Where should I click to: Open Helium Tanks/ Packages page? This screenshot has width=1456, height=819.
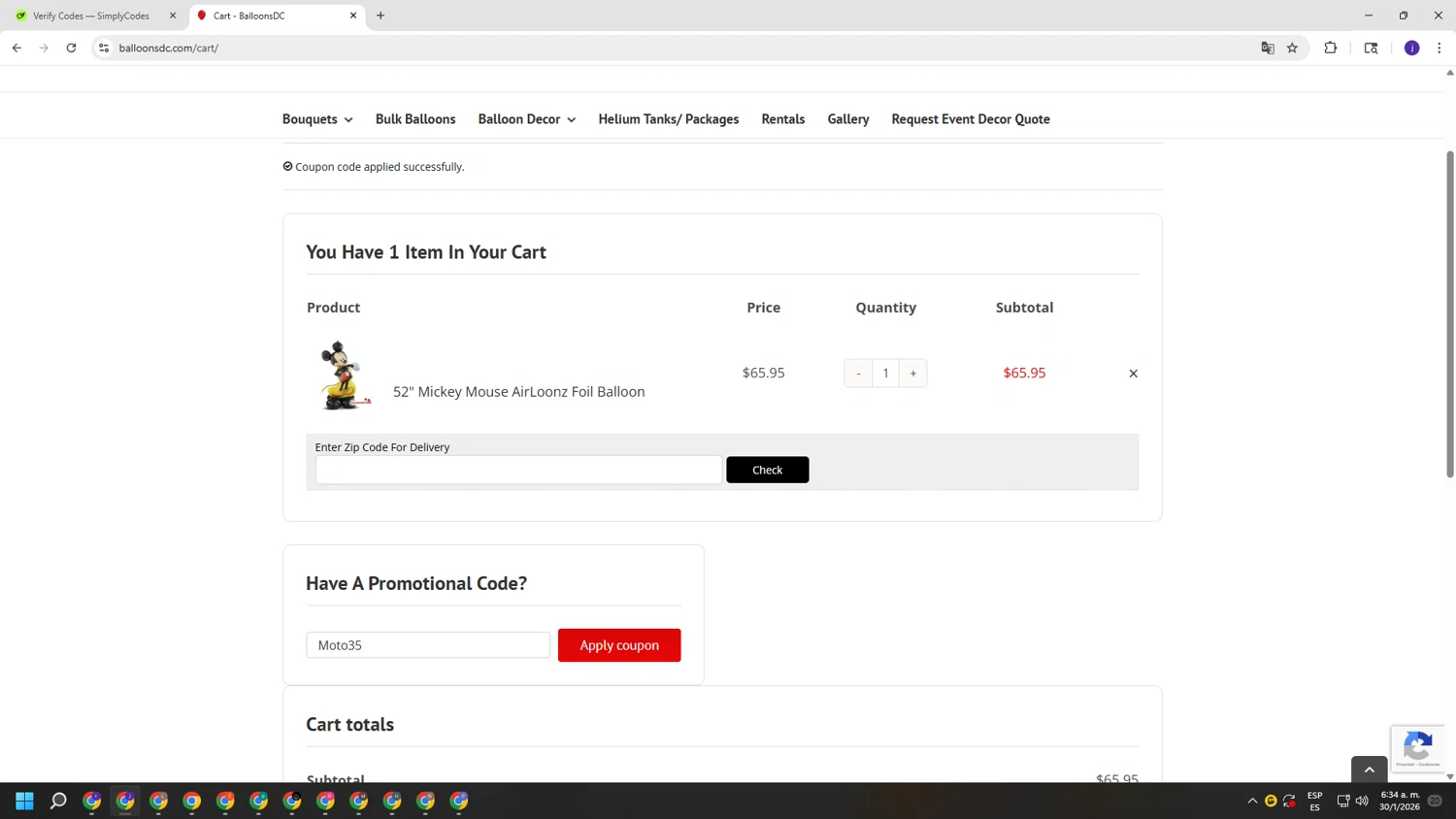(x=668, y=119)
